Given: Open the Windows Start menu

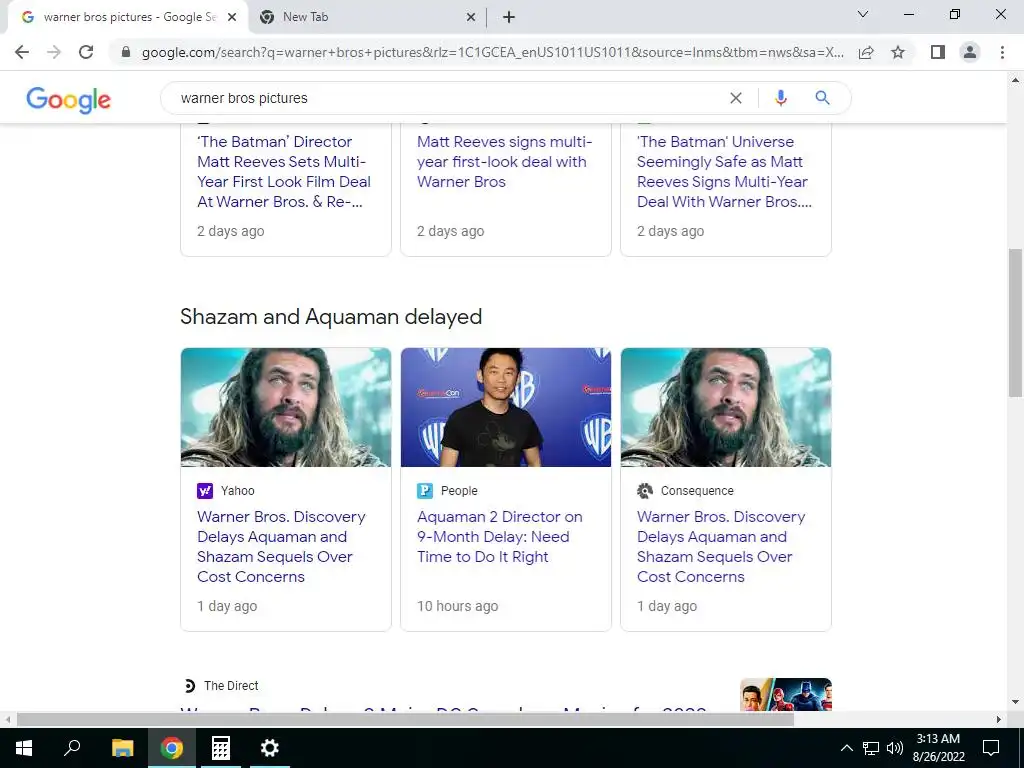Looking at the screenshot, I should tap(24, 748).
